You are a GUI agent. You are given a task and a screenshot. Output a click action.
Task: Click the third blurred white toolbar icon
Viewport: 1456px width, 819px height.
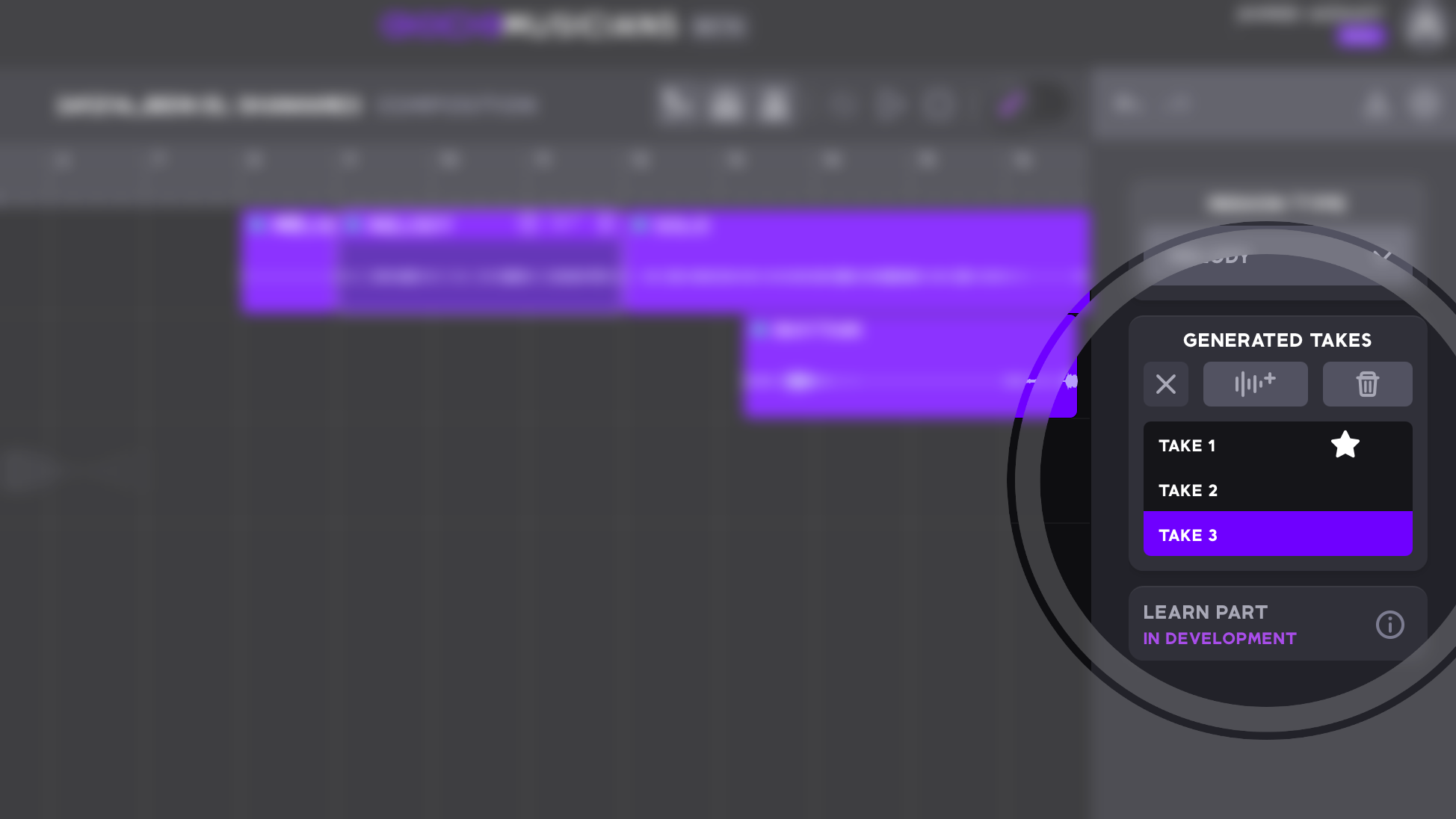(x=774, y=105)
